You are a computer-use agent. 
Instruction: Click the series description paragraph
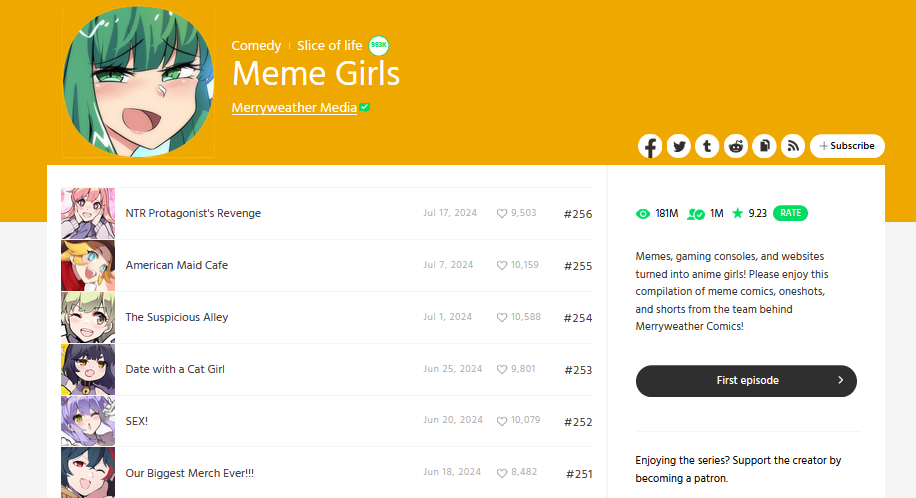(x=732, y=292)
